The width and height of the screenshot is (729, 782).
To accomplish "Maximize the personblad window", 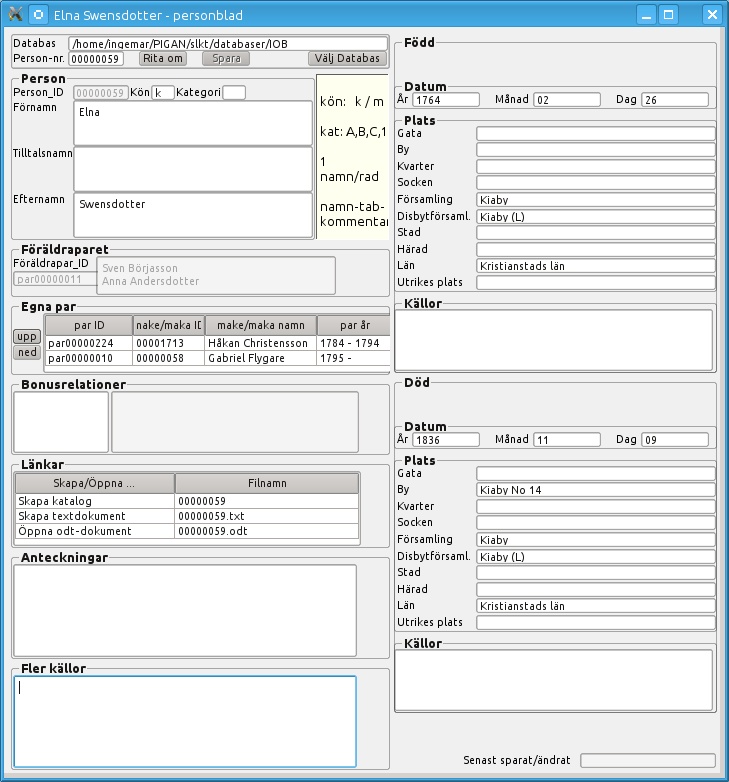I will pyautogui.click(x=669, y=14).
